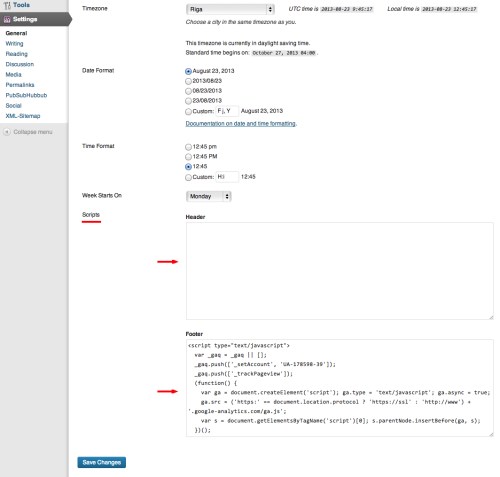Select 24-hour time format 12:45
The image size is (500, 477).
(188, 167)
